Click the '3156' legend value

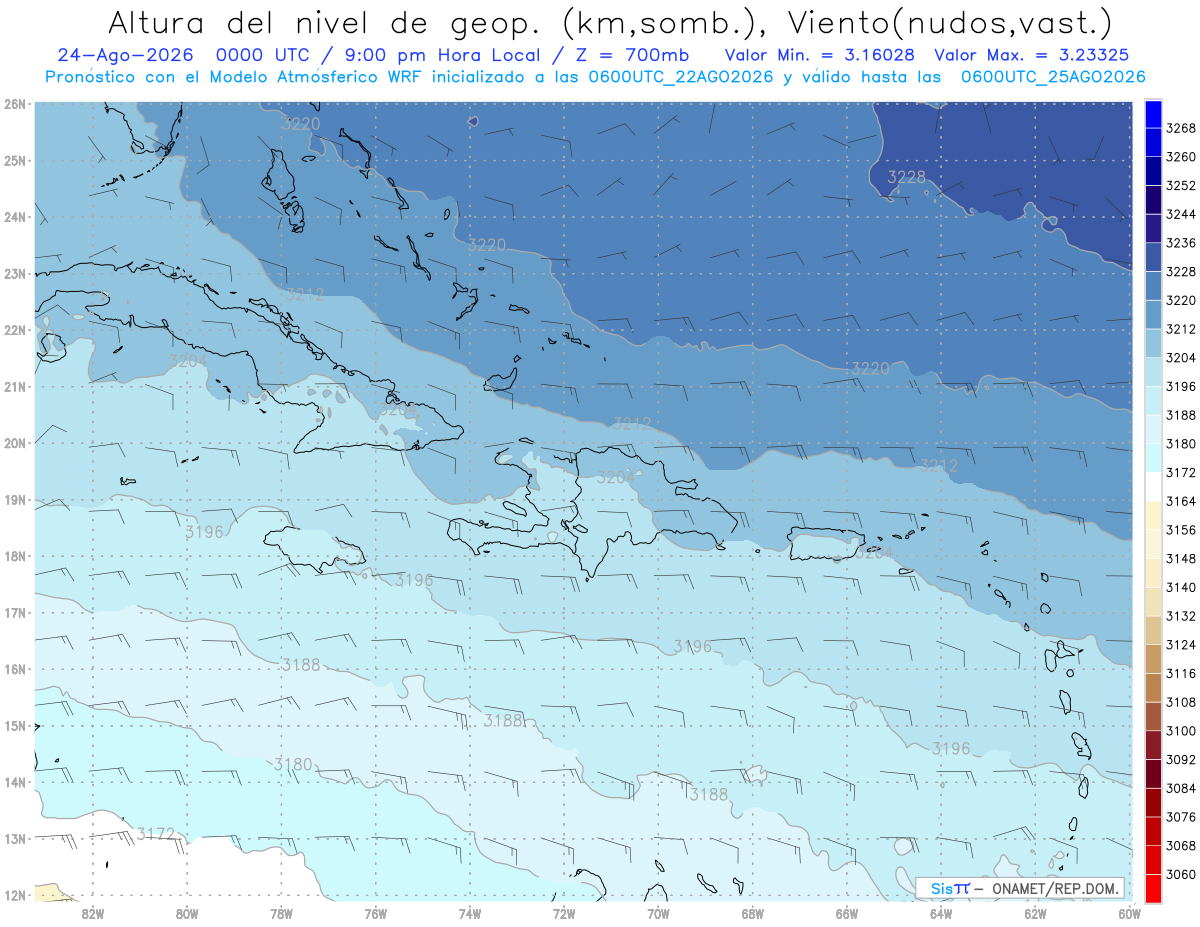tap(1181, 530)
